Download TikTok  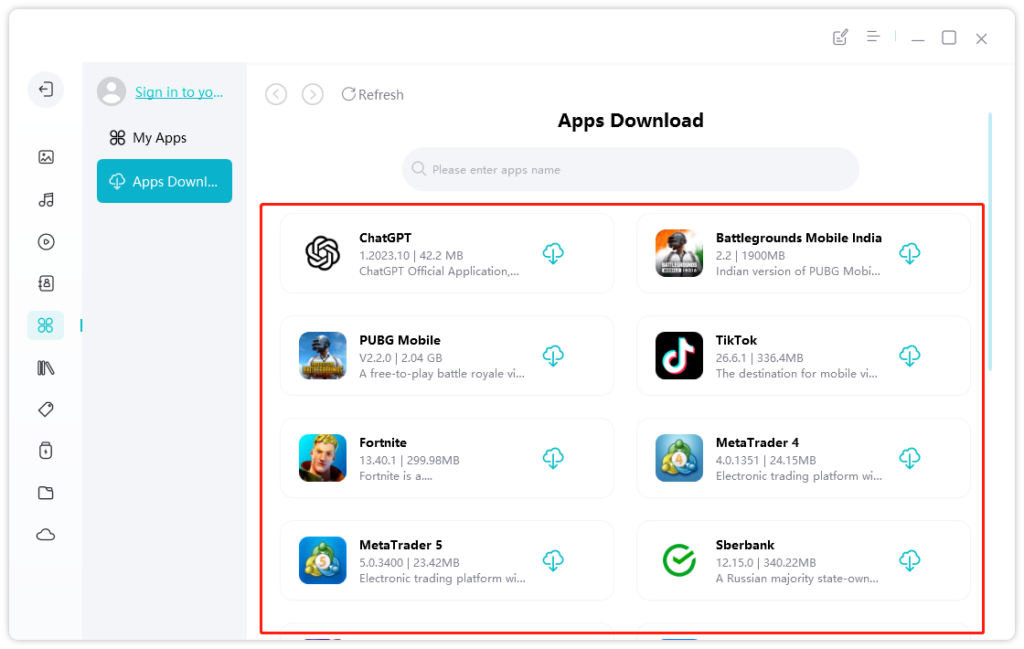(909, 356)
